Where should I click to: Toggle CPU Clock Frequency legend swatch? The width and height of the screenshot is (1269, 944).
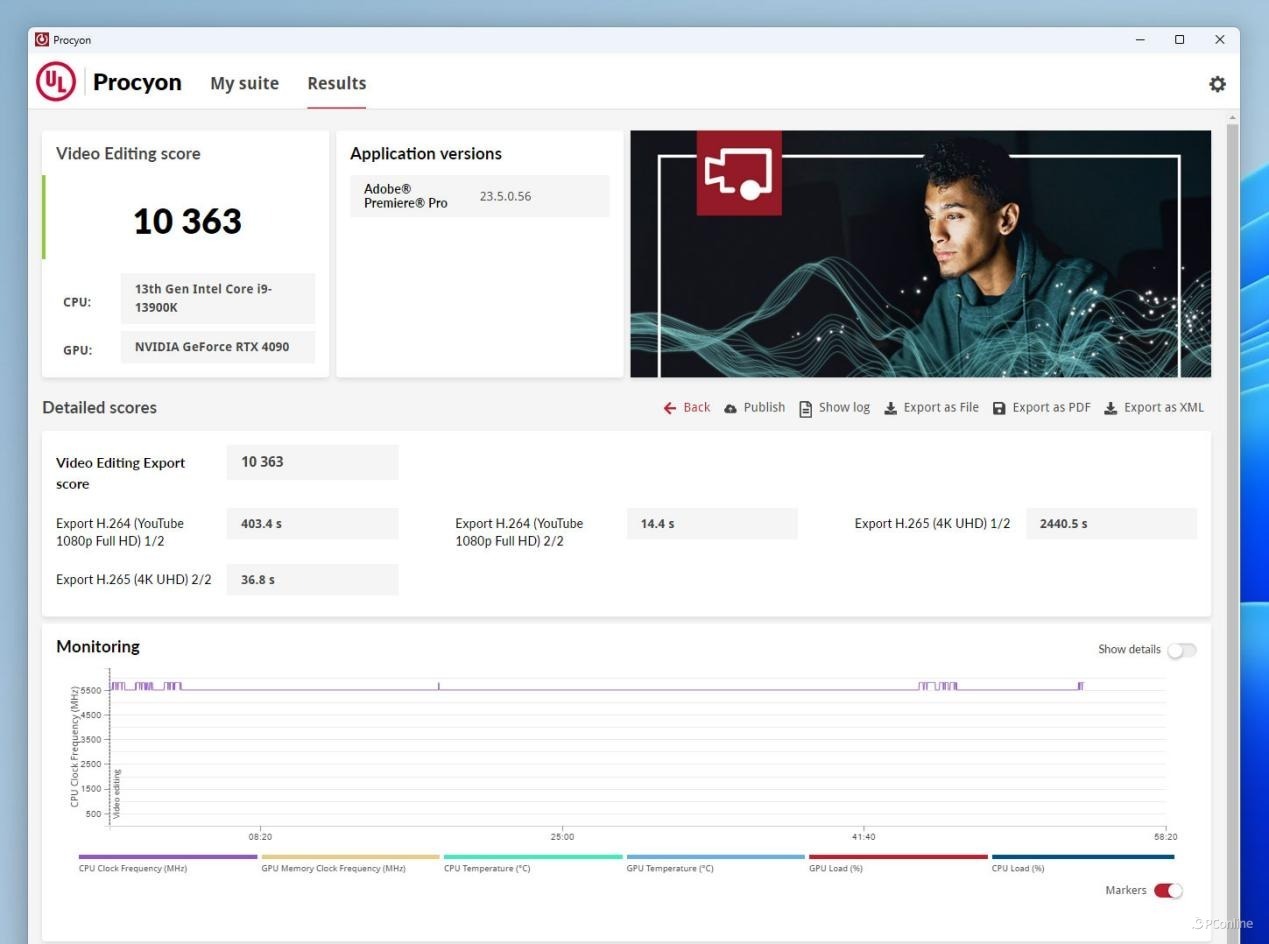168,857
